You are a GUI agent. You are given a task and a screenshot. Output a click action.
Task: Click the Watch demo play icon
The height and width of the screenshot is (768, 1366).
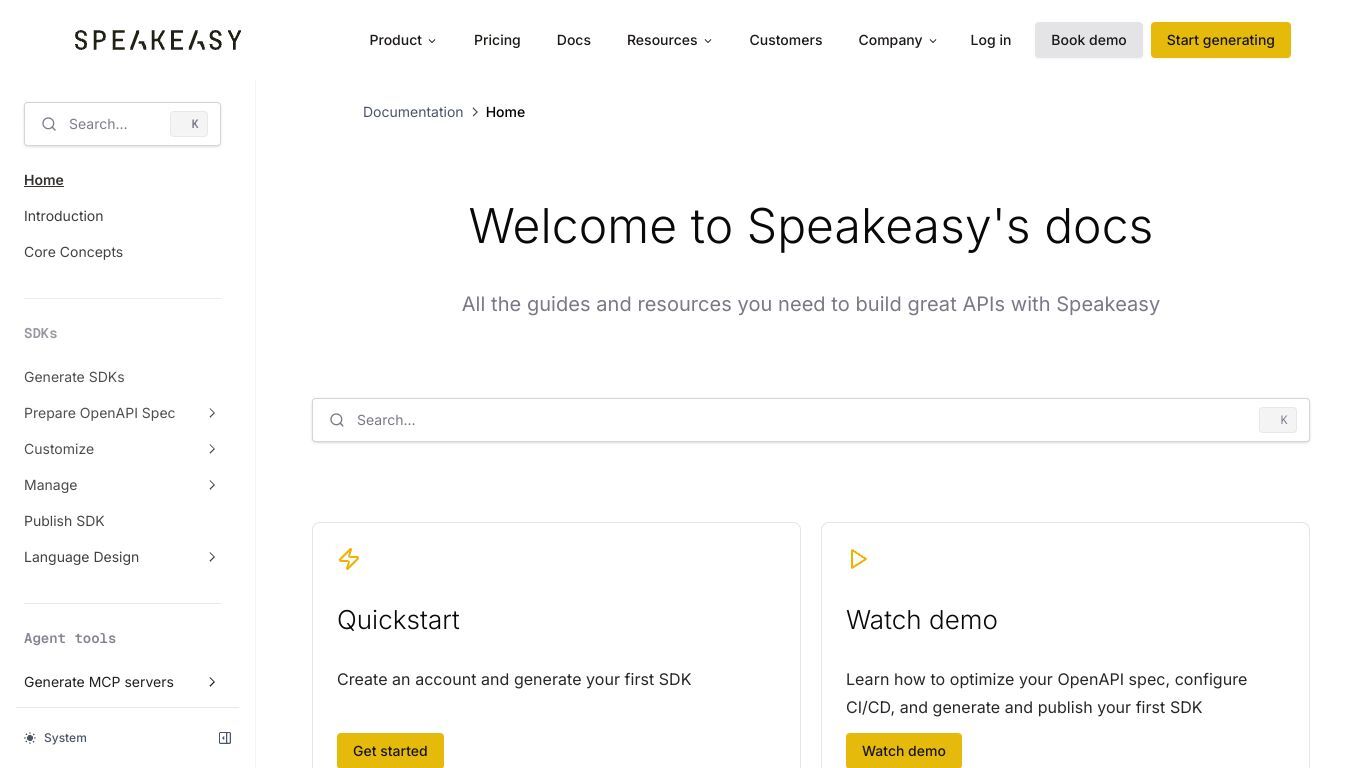tap(858, 559)
